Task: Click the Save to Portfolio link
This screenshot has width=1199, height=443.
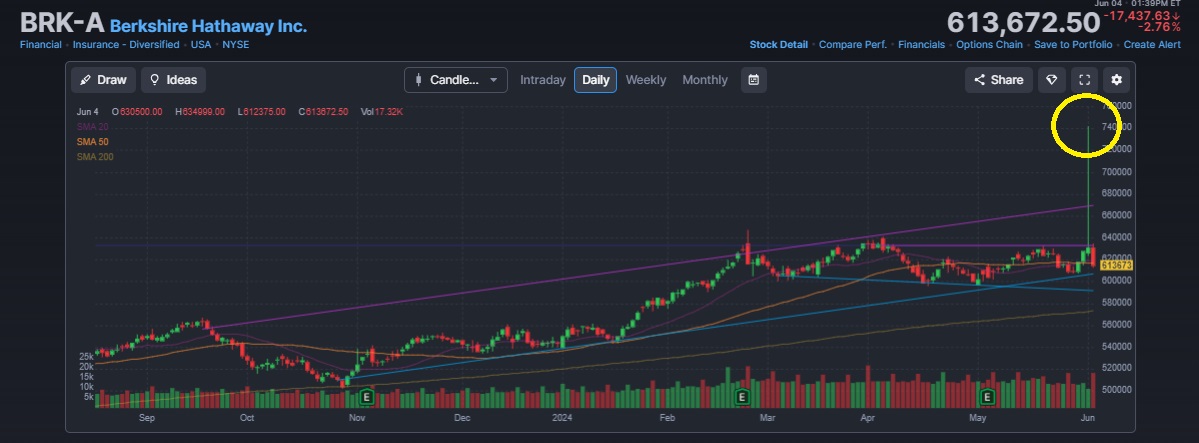Action: pyautogui.click(x=1073, y=44)
